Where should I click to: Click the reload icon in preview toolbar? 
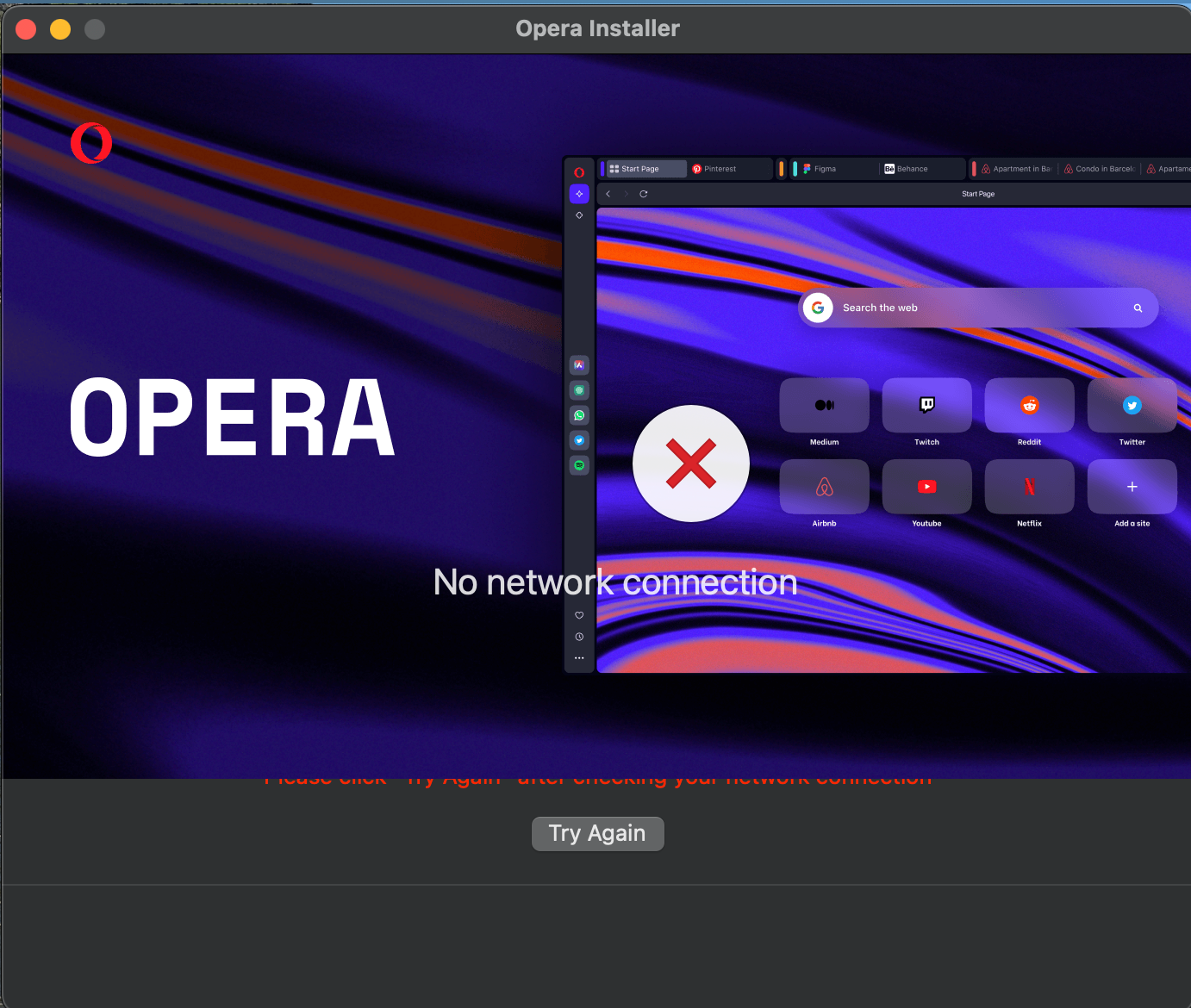click(643, 194)
